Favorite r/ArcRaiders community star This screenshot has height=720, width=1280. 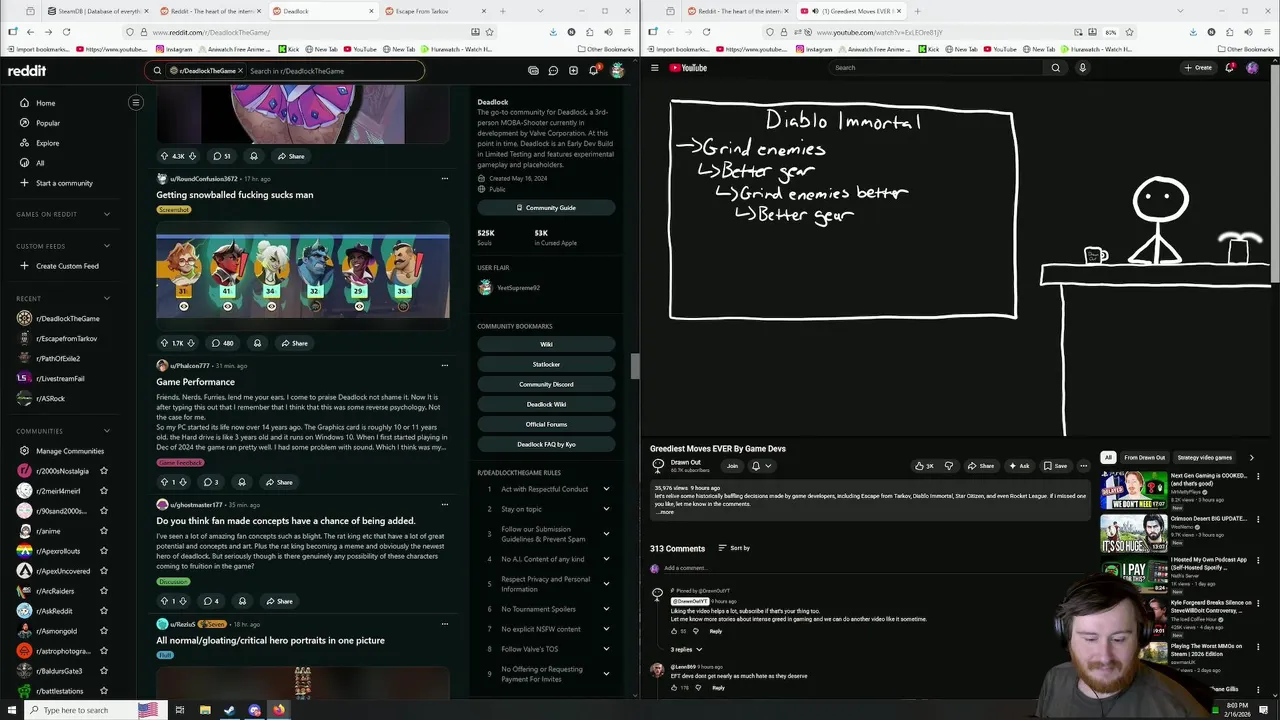point(104,591)
